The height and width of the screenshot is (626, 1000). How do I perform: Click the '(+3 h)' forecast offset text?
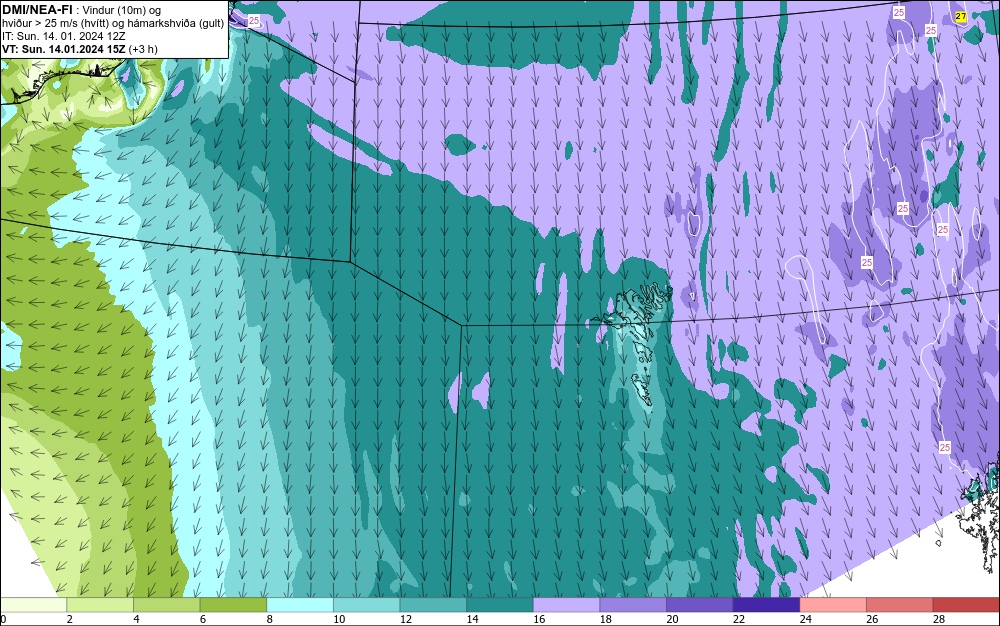[x=143, y=49]
